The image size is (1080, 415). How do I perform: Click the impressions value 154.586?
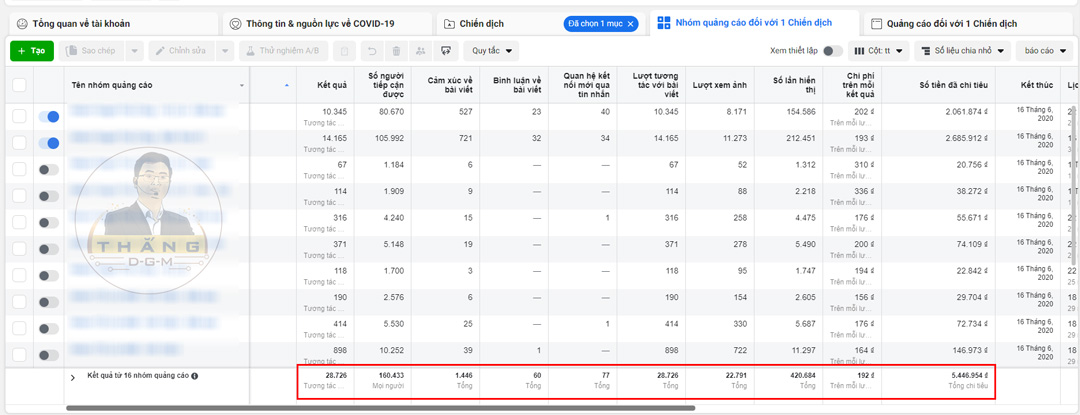(x=800, y=111)
